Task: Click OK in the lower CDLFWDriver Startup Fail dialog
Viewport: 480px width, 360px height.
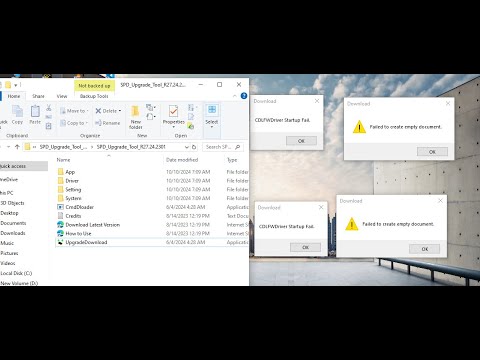Action: [x=306, y=247]
